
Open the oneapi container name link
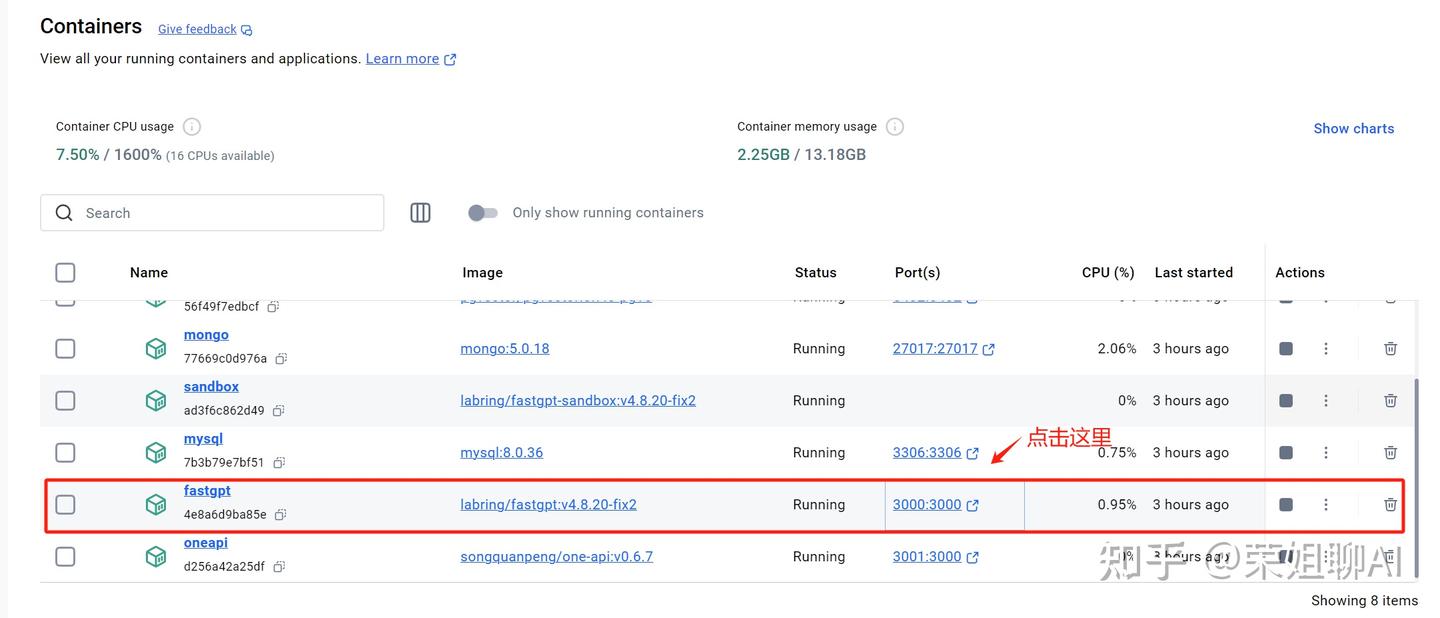tap(206, 543)
